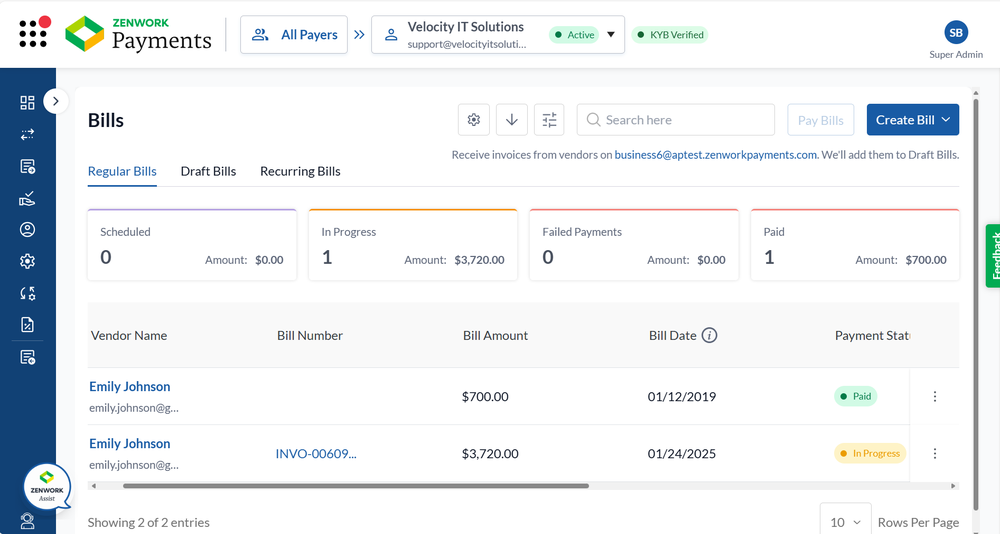The height and width of the screenshot is (534, 1000).
Task: Open bill number INVO-00609 link
Action: coord(315,454)
